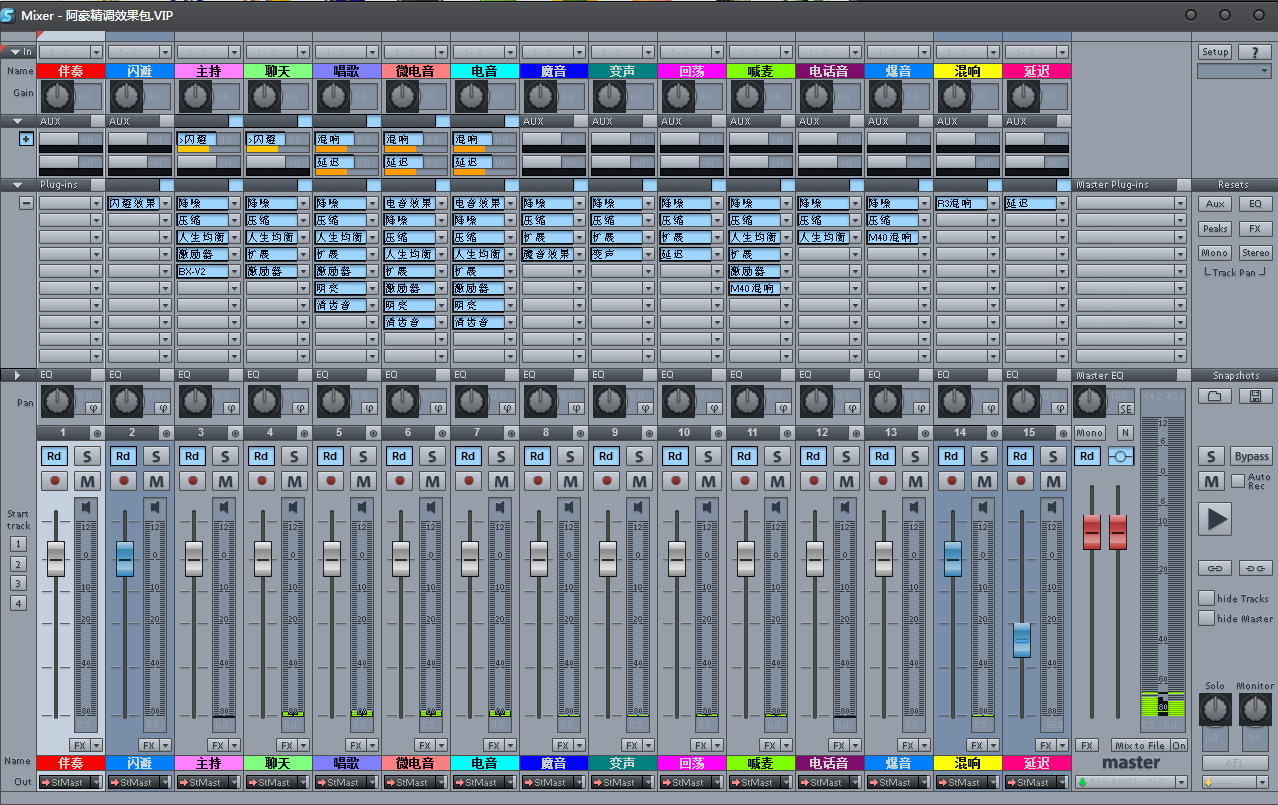This screenshot has height=805, width=1278.
Task: Invert phase on track 8 魔音
Action: point(576,408)
